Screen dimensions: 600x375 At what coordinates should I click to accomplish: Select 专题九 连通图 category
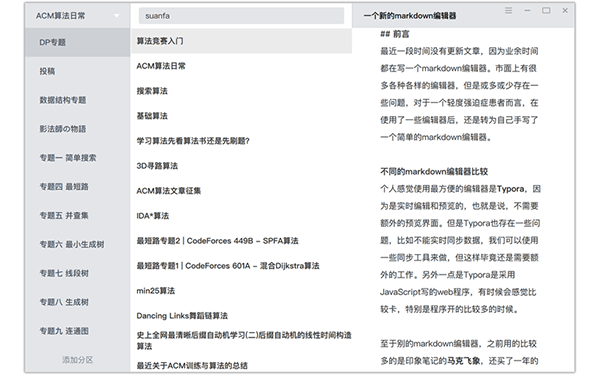(78, 331)
